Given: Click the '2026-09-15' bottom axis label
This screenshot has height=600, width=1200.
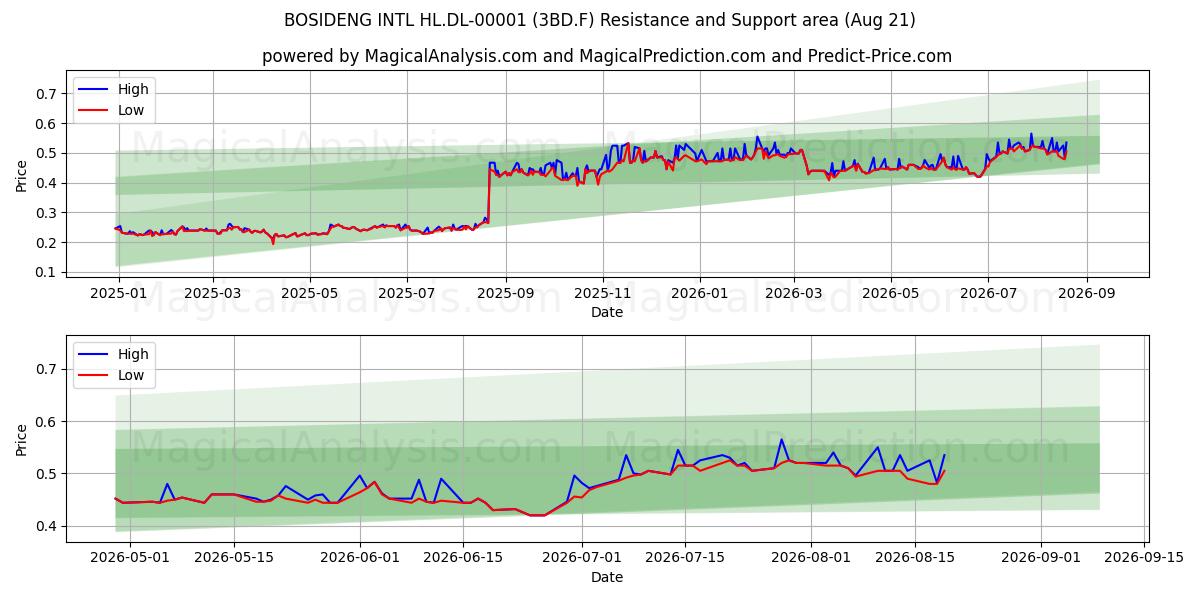Looking at the screenshot, I should point(1144,559).
